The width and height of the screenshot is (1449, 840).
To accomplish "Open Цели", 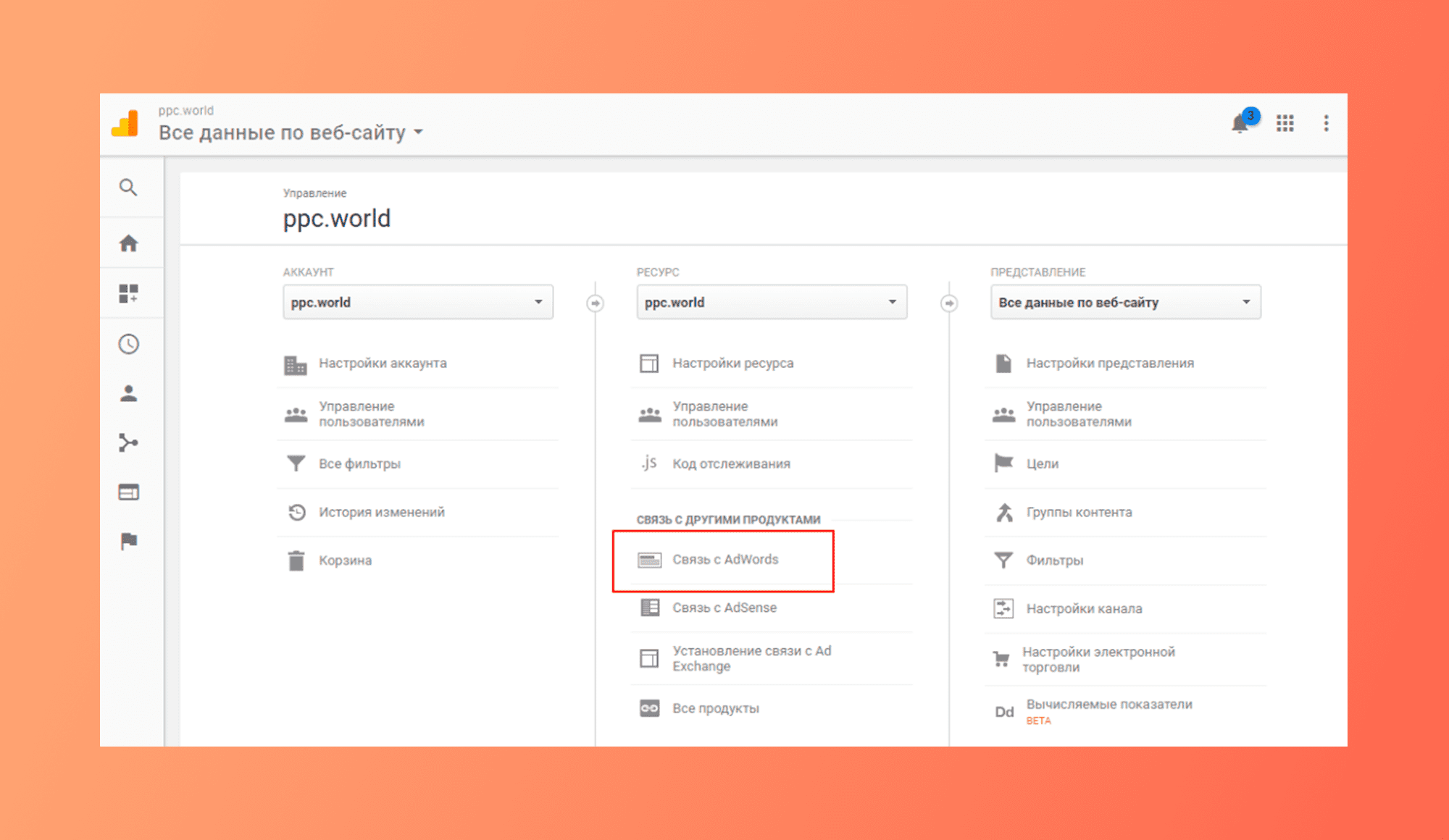I will (x=1043, y=463).
